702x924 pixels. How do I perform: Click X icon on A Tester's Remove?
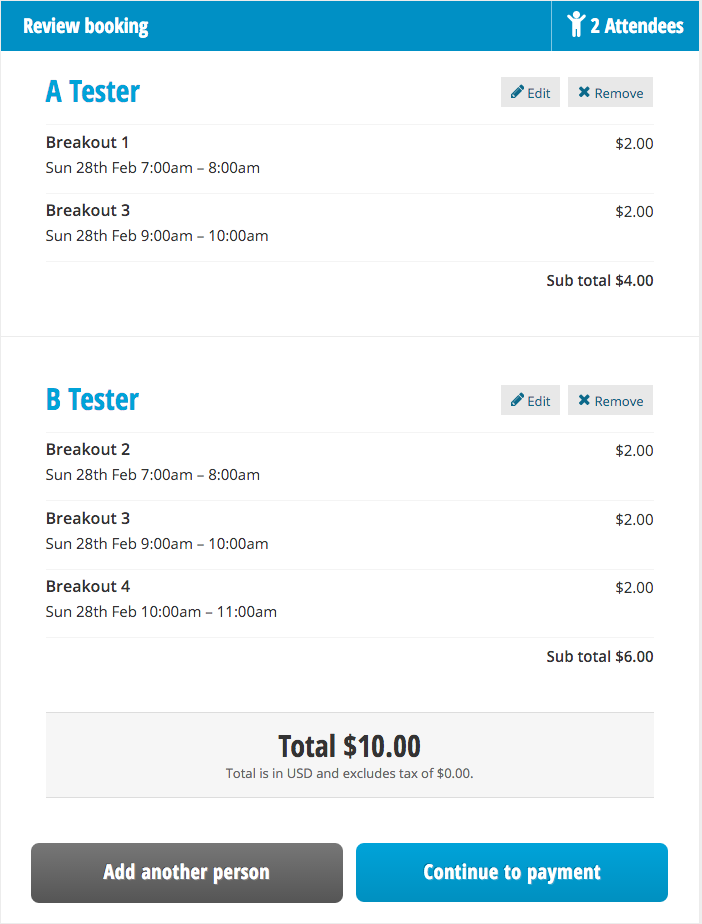pyautogui.click(x=584, y=92)
